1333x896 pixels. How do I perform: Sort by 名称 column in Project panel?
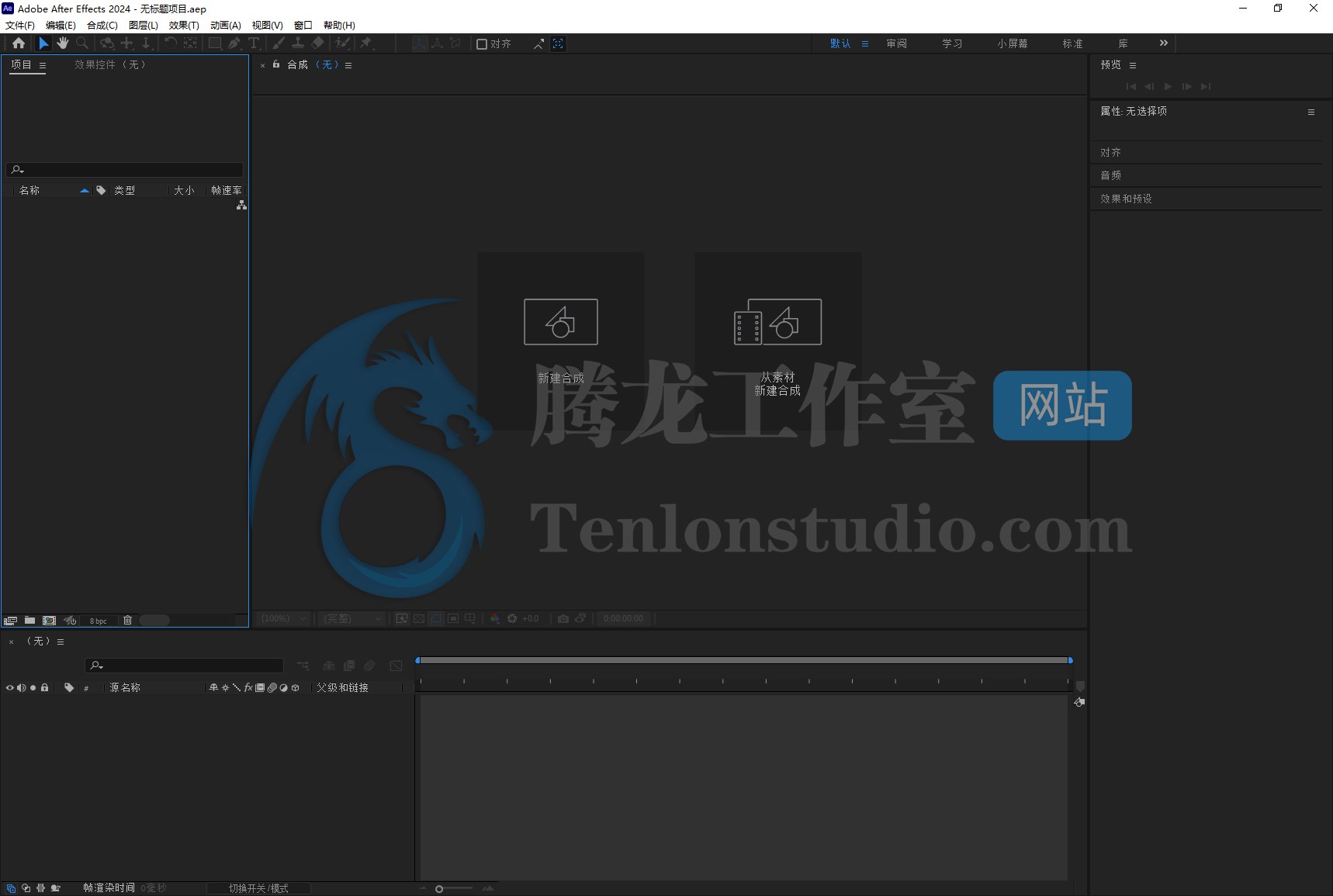pyautogui.click(x=29, y=190)
